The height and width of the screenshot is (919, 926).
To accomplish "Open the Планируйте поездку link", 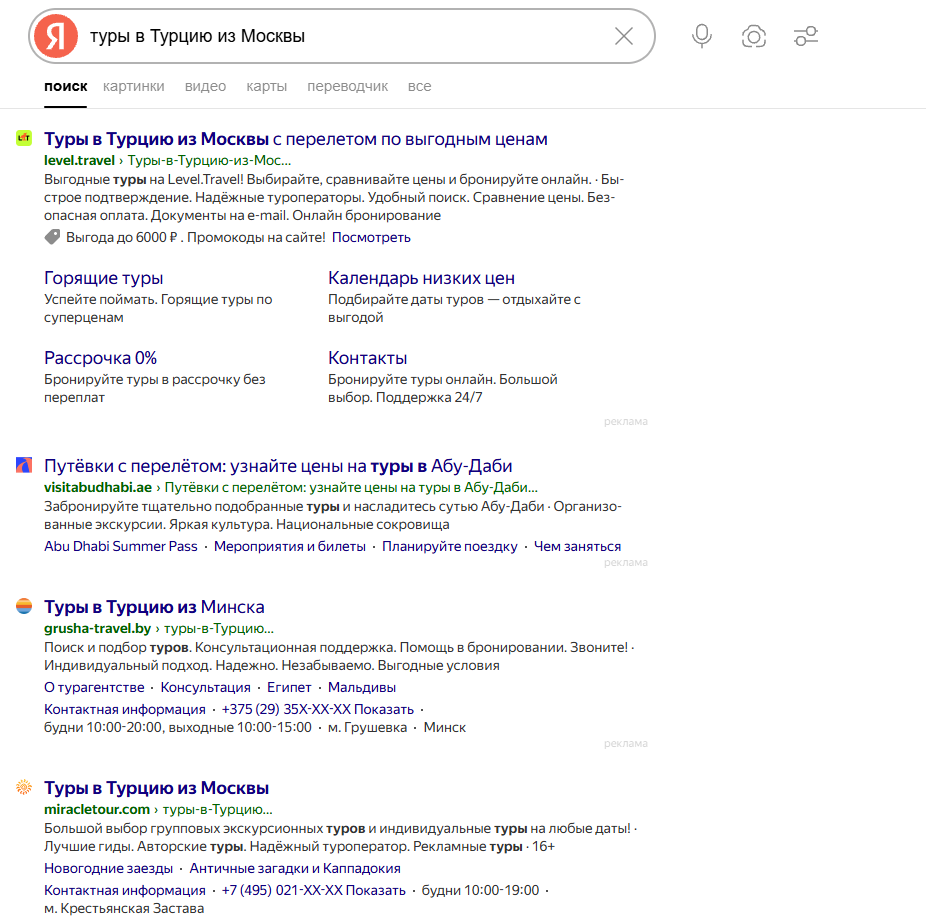I will point(449,546).
